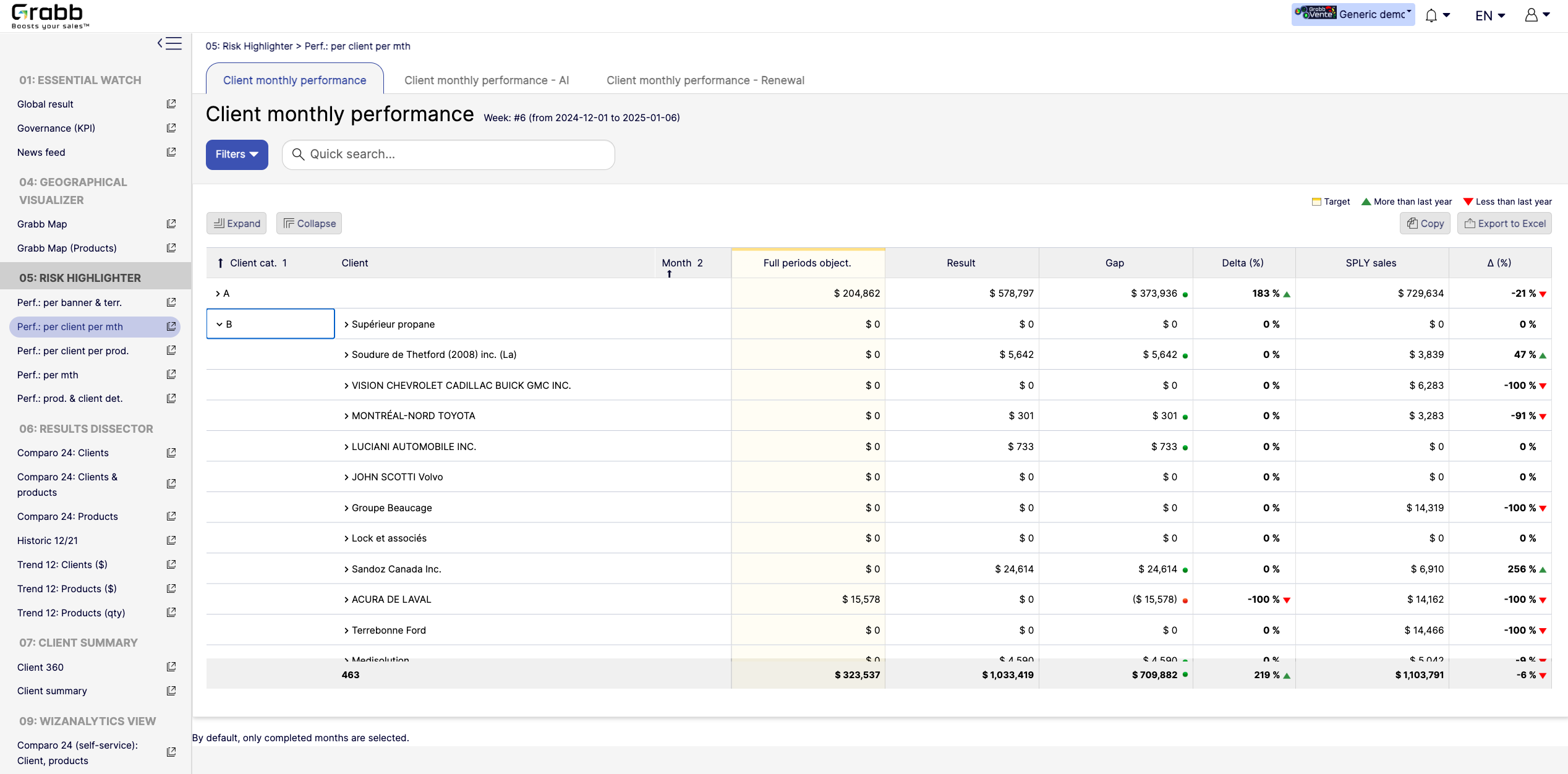This screenshot has width=1568, height=774.
Task: Open Generic demo account selector
Action: coord(1353,14)
